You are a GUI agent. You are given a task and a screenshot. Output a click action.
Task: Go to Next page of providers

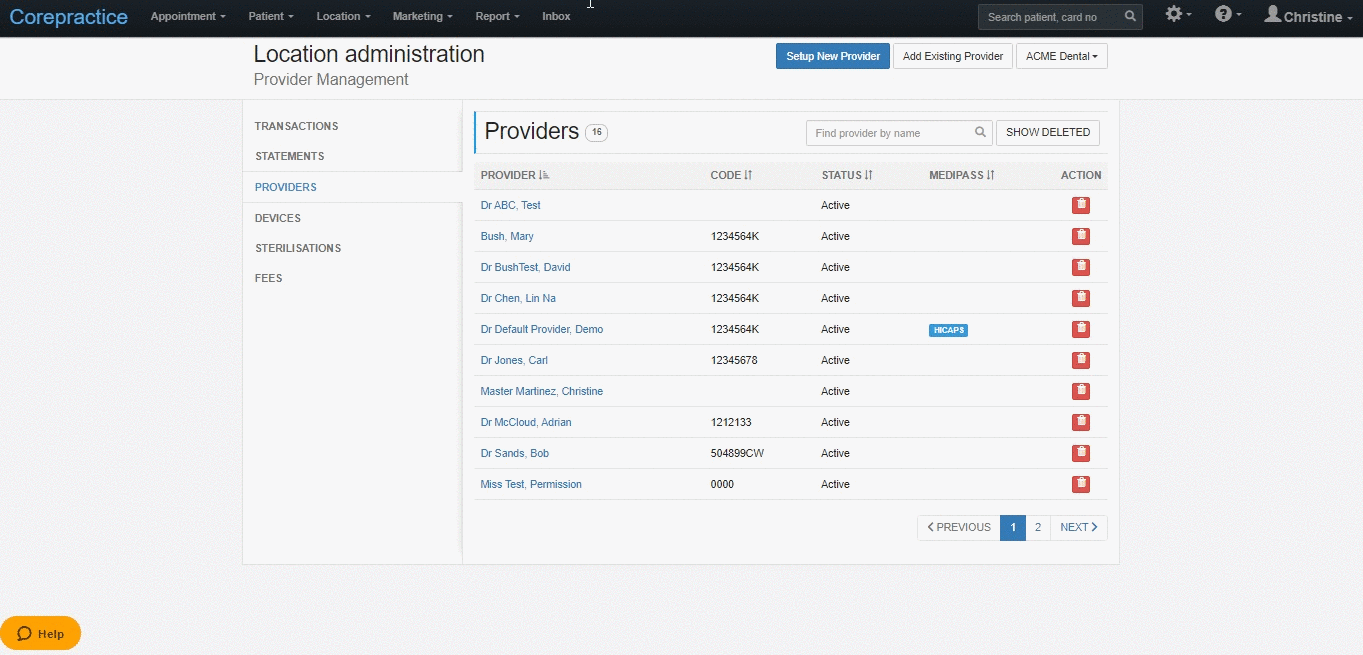(1079, 527)
